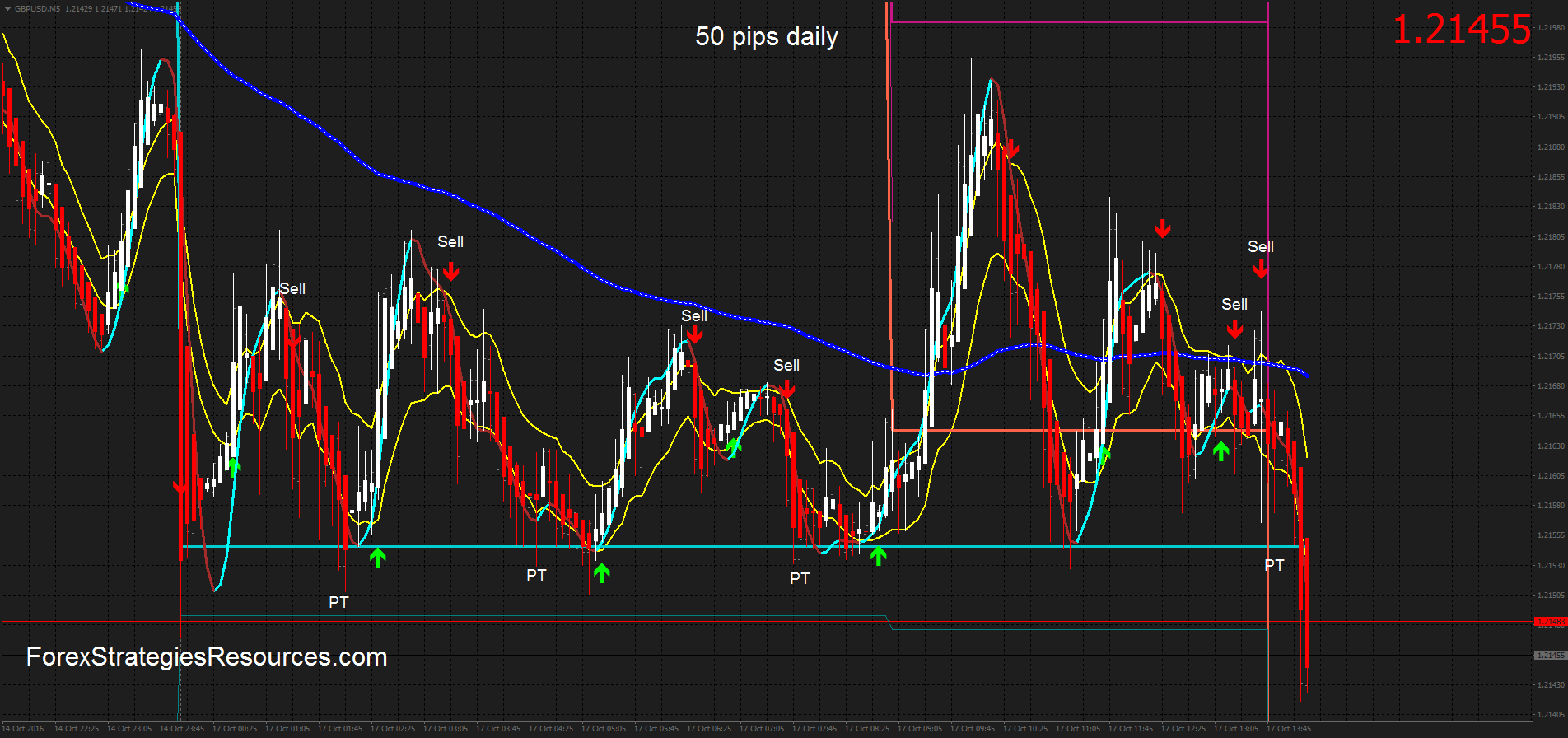The image size is (1568, 738).
Task: Click the 17 Oct 13:45 time axis label
Action: [1289, 729]
